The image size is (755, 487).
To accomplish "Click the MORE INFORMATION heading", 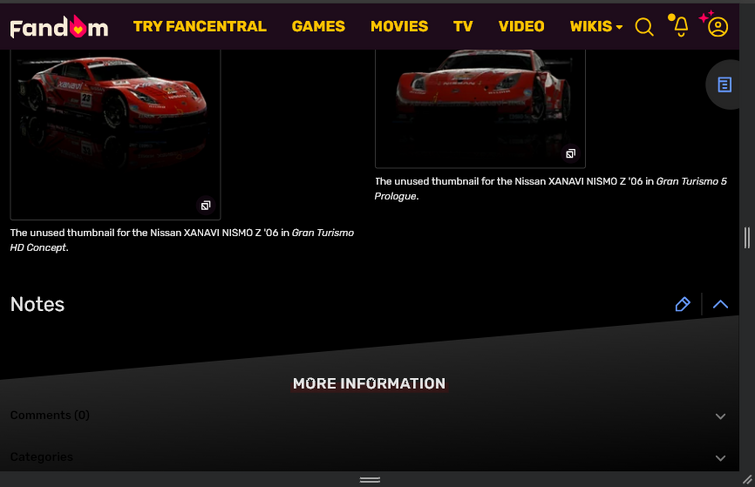I will 369,383.
